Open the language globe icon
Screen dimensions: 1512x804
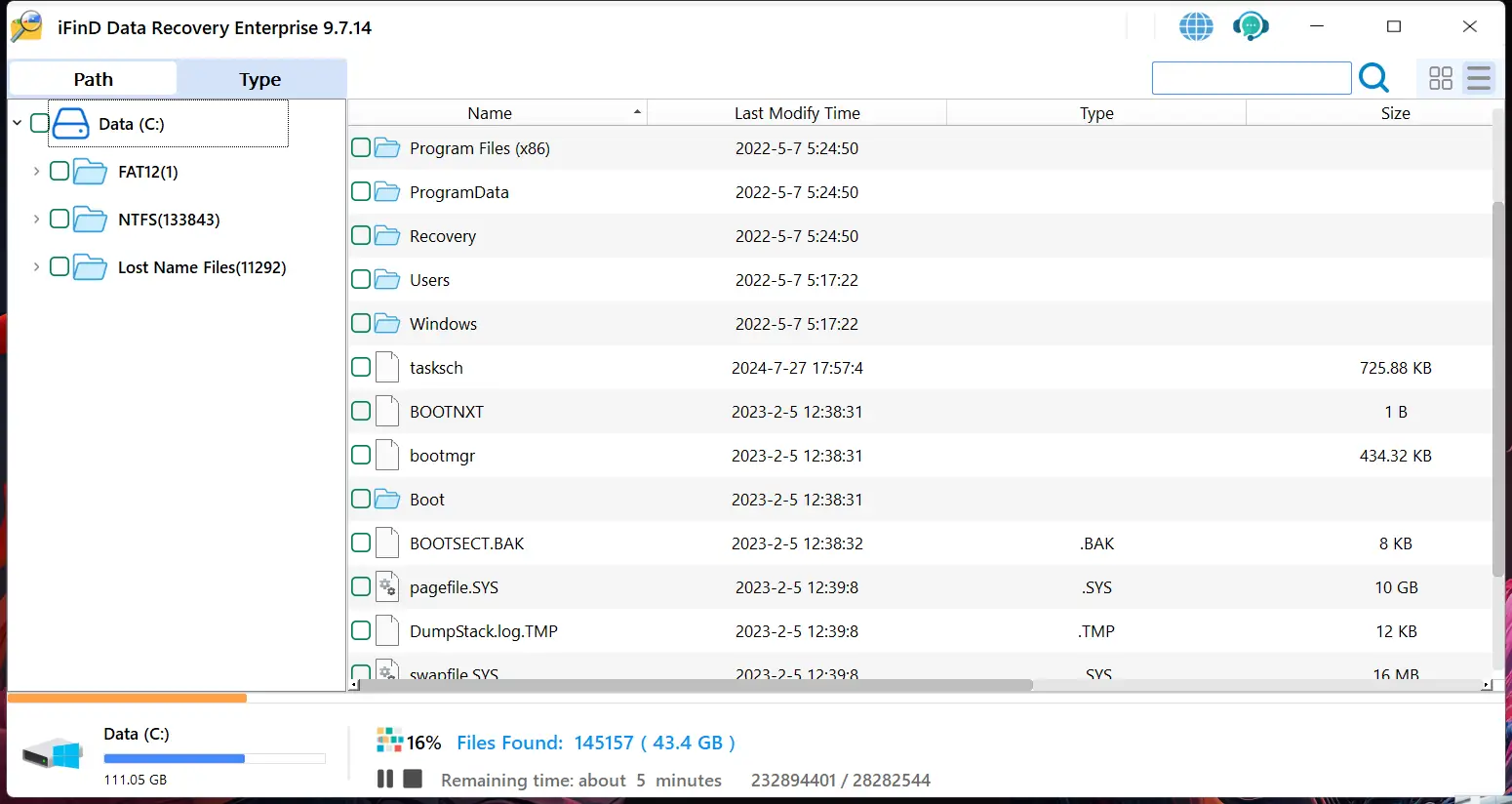pyautogui.click(x=1196, y=26)
